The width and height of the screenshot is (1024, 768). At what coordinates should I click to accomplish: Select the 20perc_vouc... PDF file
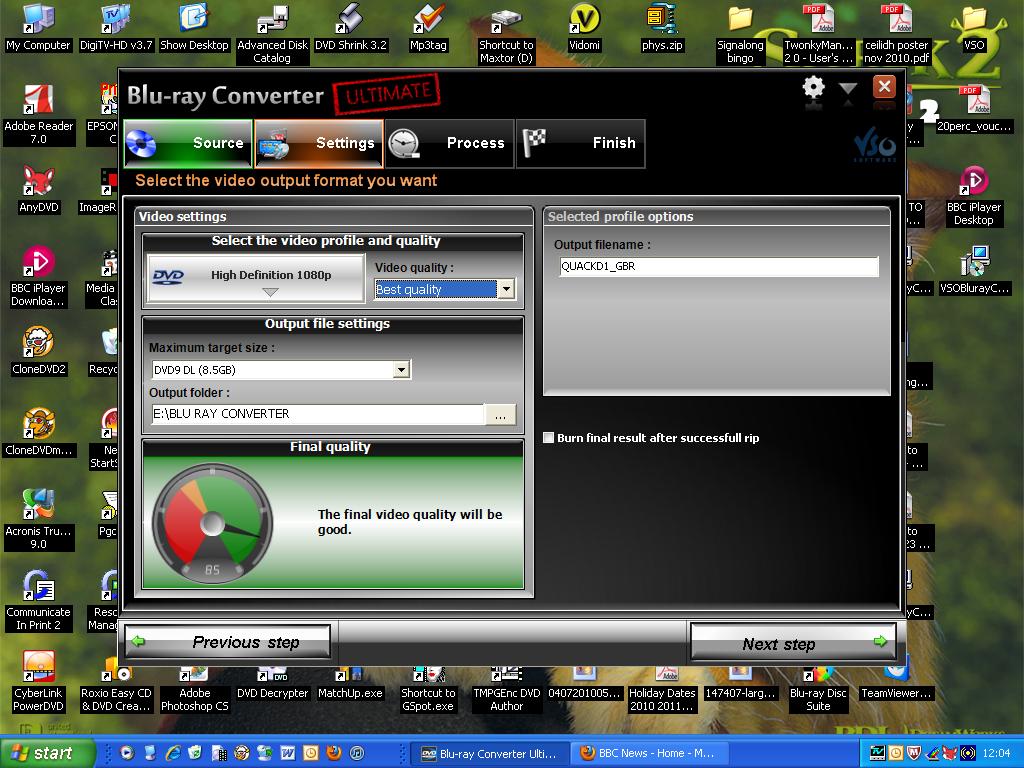click(974, 109)
